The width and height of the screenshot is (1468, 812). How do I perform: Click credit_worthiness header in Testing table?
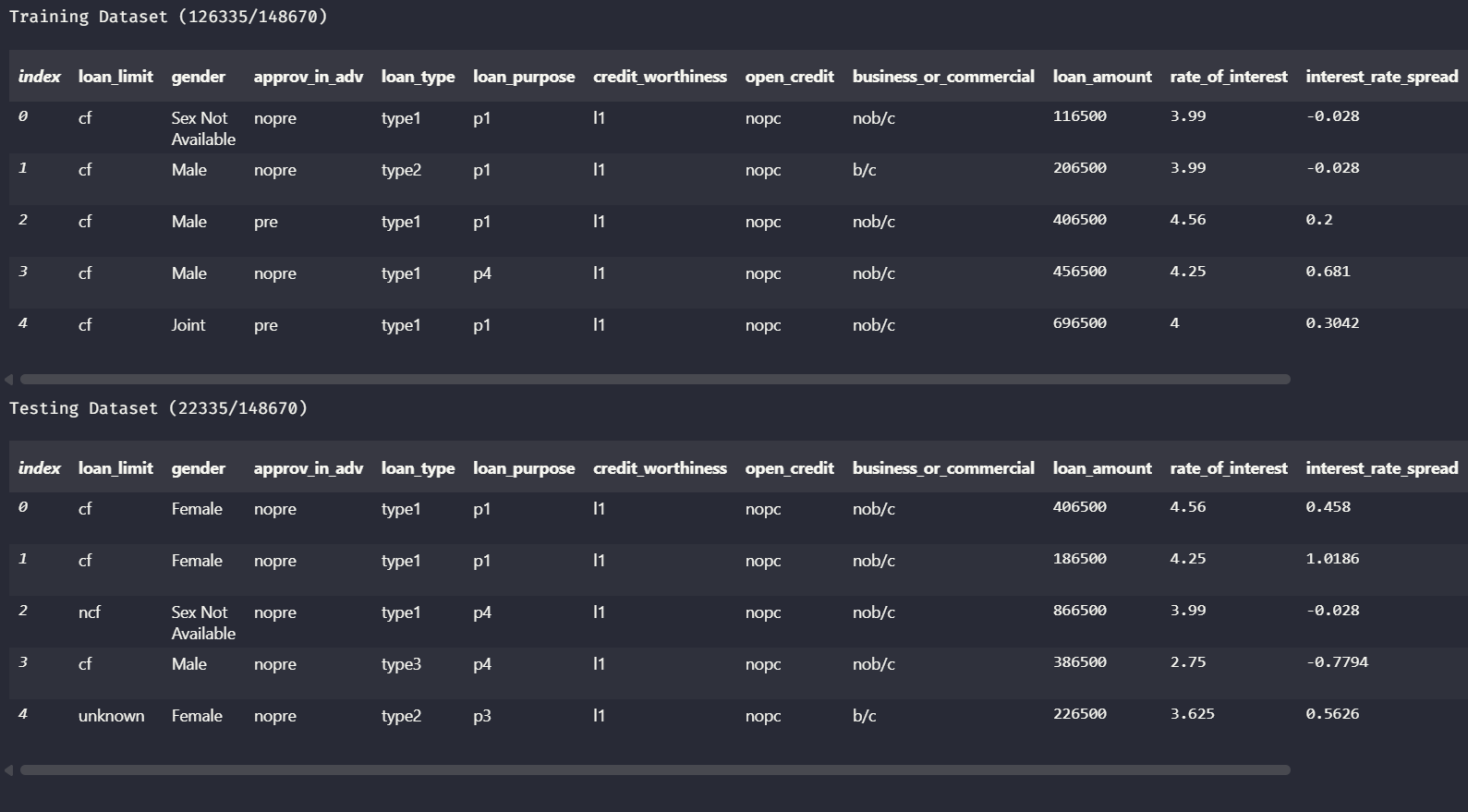pos(660,468)
